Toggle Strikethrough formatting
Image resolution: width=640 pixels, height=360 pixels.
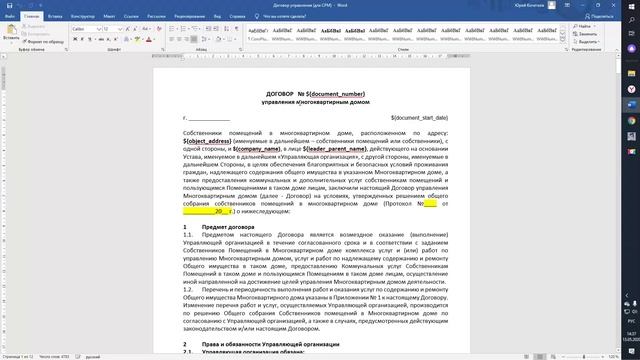[x=101, y=39]
